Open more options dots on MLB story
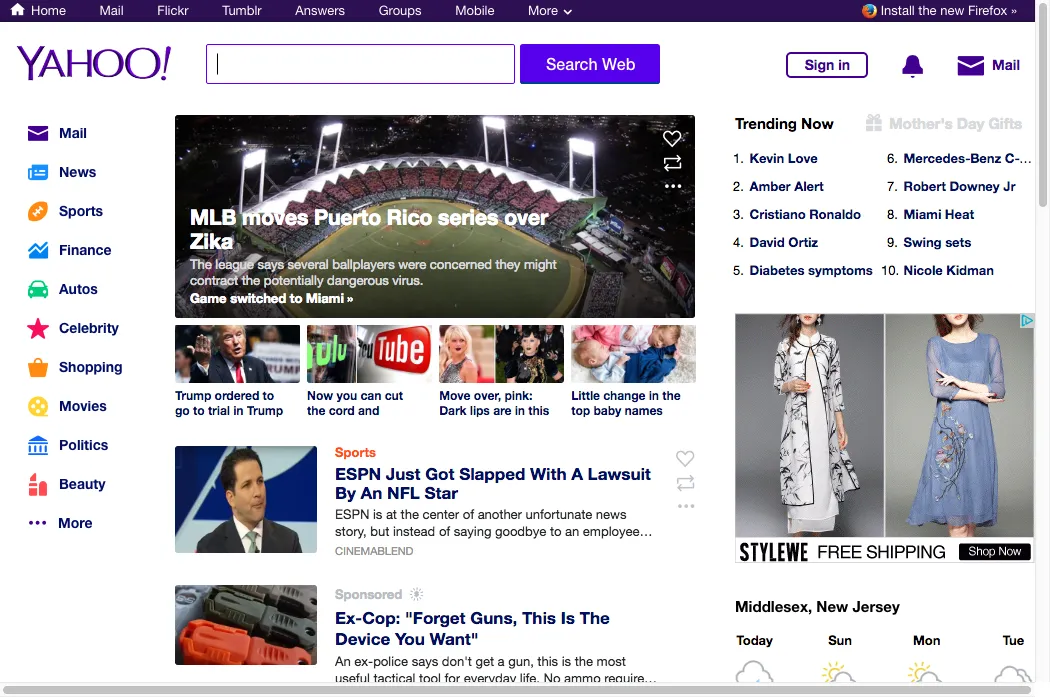This screenshot has height=697, width=1050. [x=672, y=186]
